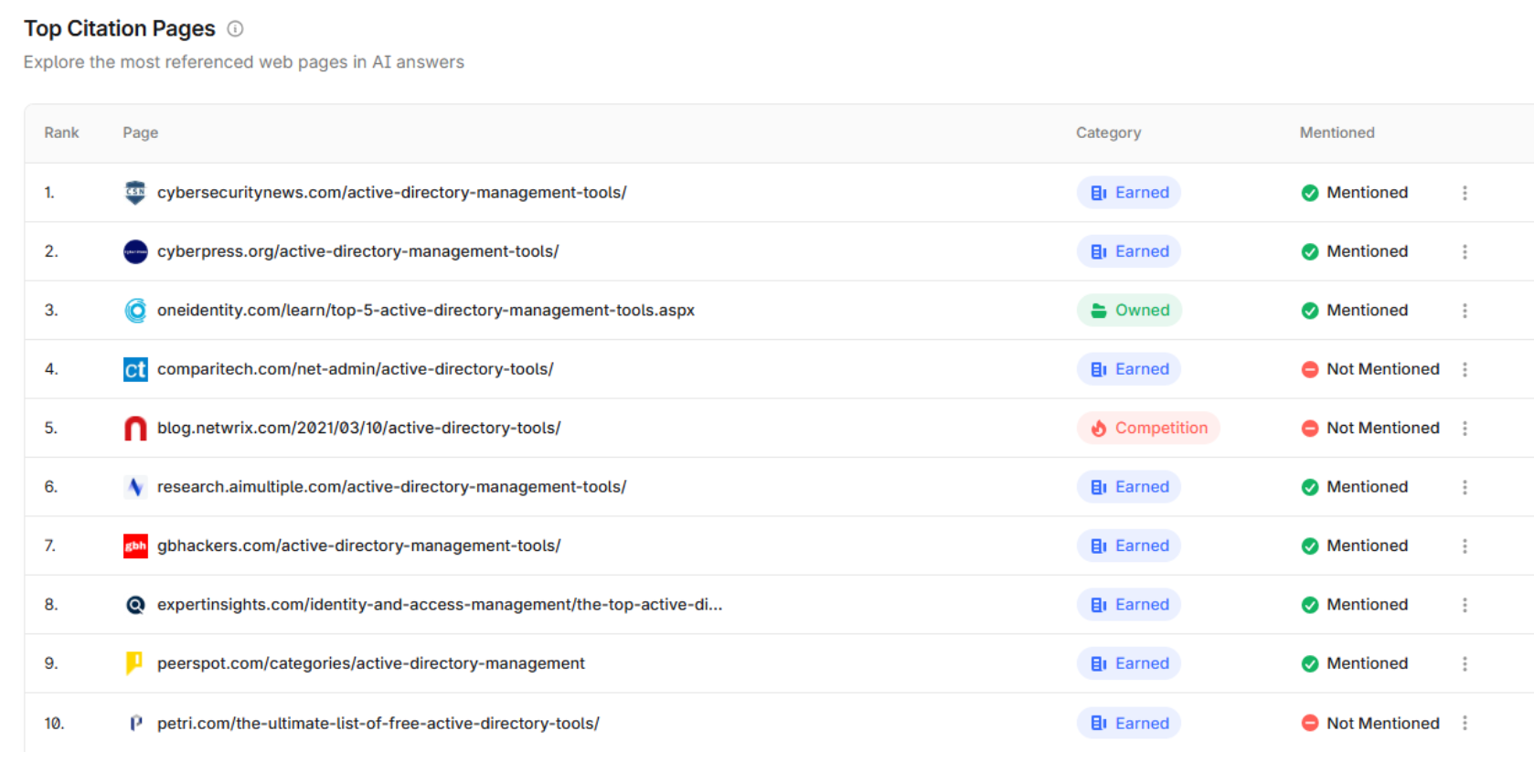This screenshot has width=1534, height=784.
Task: Click the Page column header
Action: click(140, 132)
